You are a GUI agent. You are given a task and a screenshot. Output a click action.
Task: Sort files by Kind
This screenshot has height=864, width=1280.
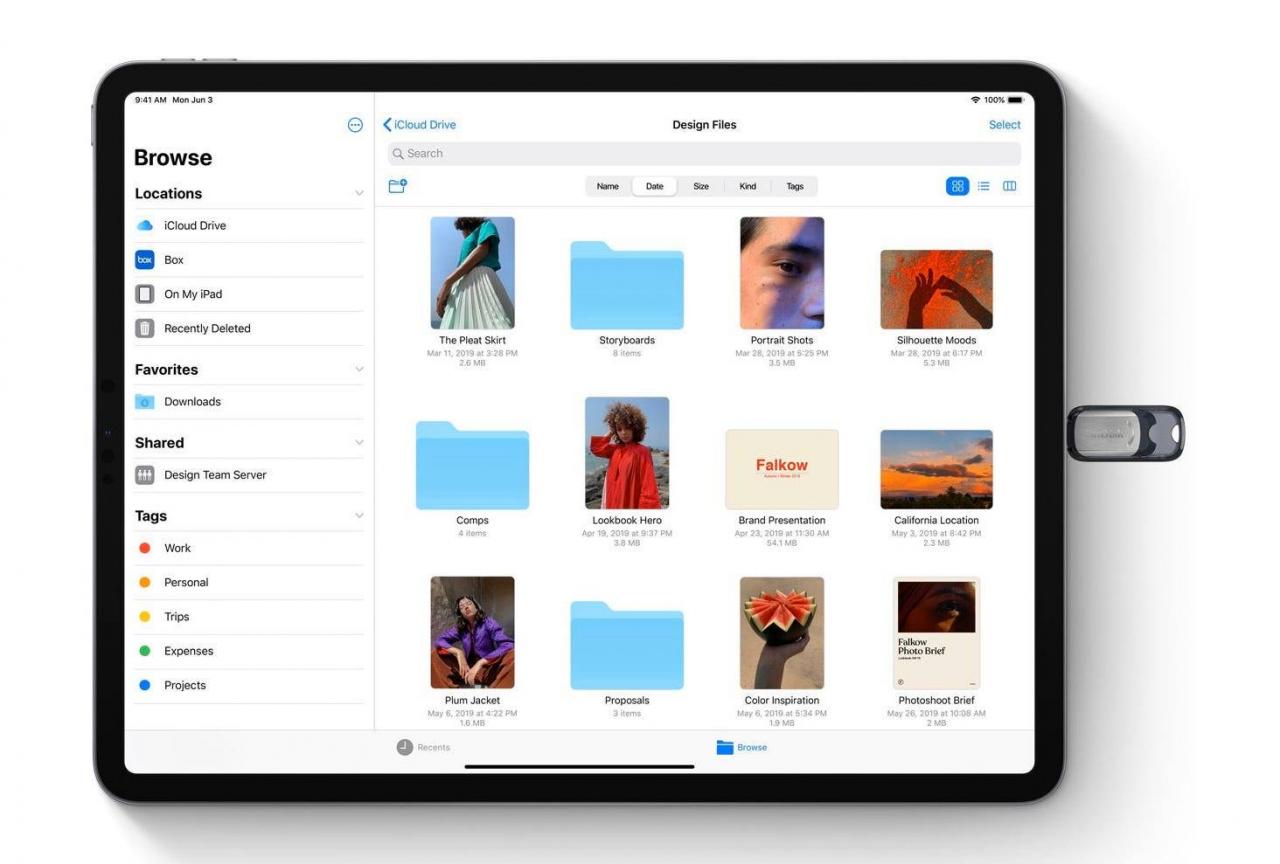click(748, 186)
